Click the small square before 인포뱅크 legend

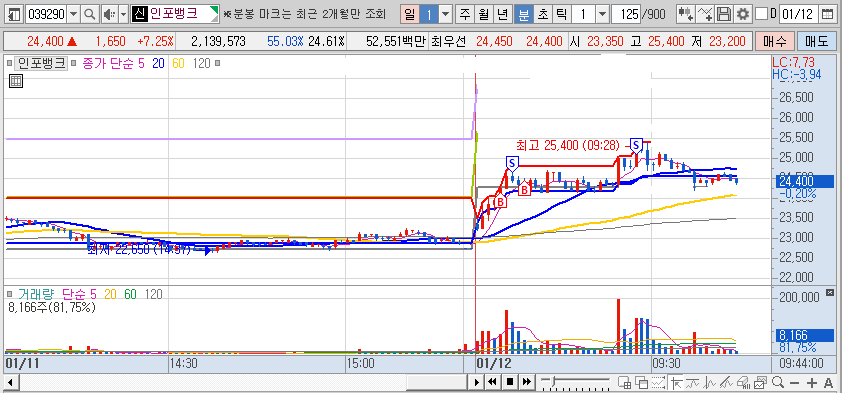click(10, 64)
